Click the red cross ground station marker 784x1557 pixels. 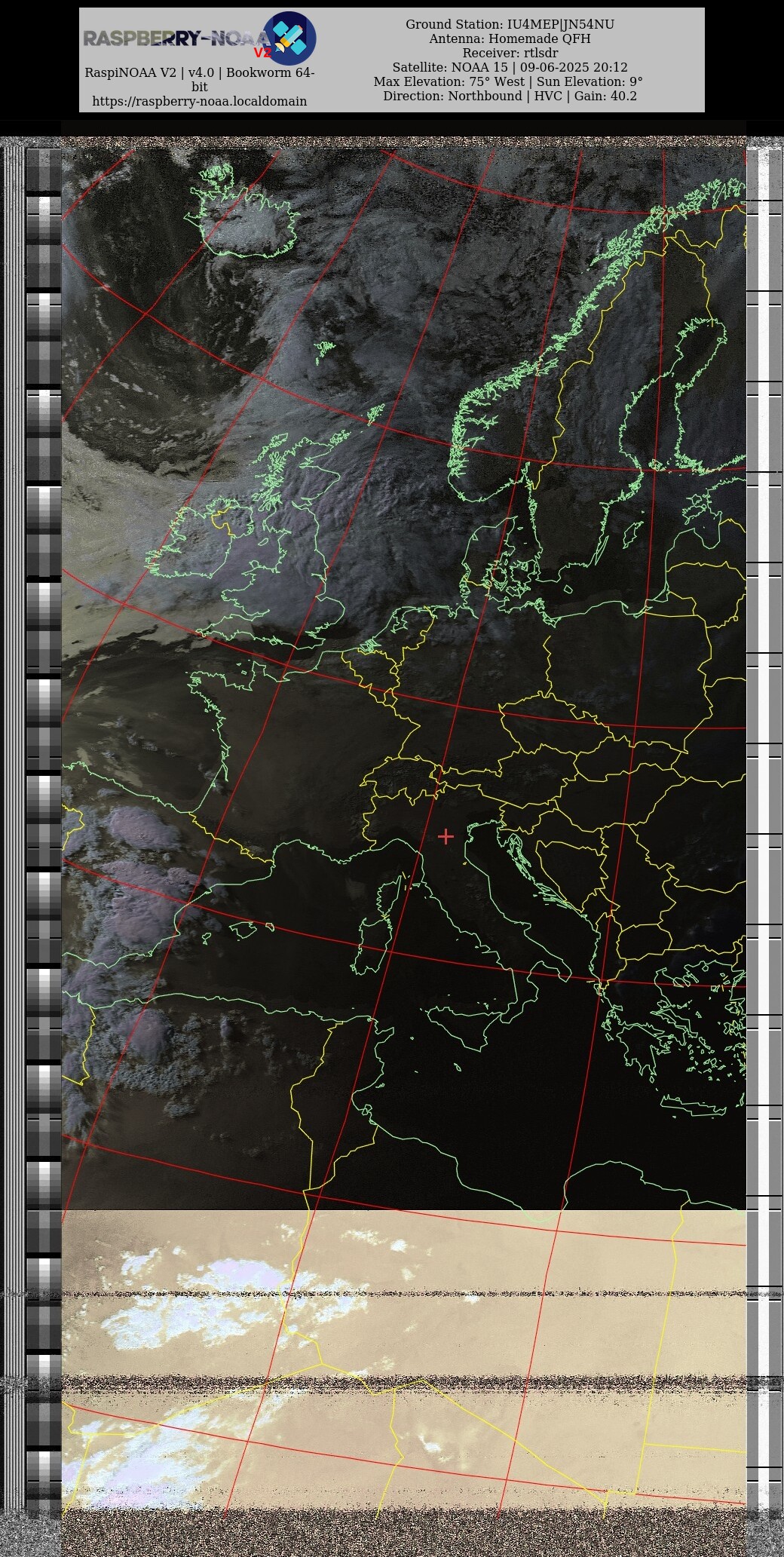tap(446, 836)
